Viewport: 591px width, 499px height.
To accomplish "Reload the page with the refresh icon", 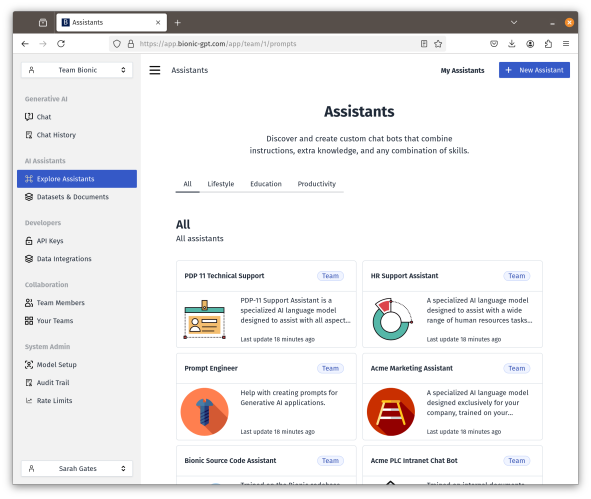I will (x=61, y=44).
